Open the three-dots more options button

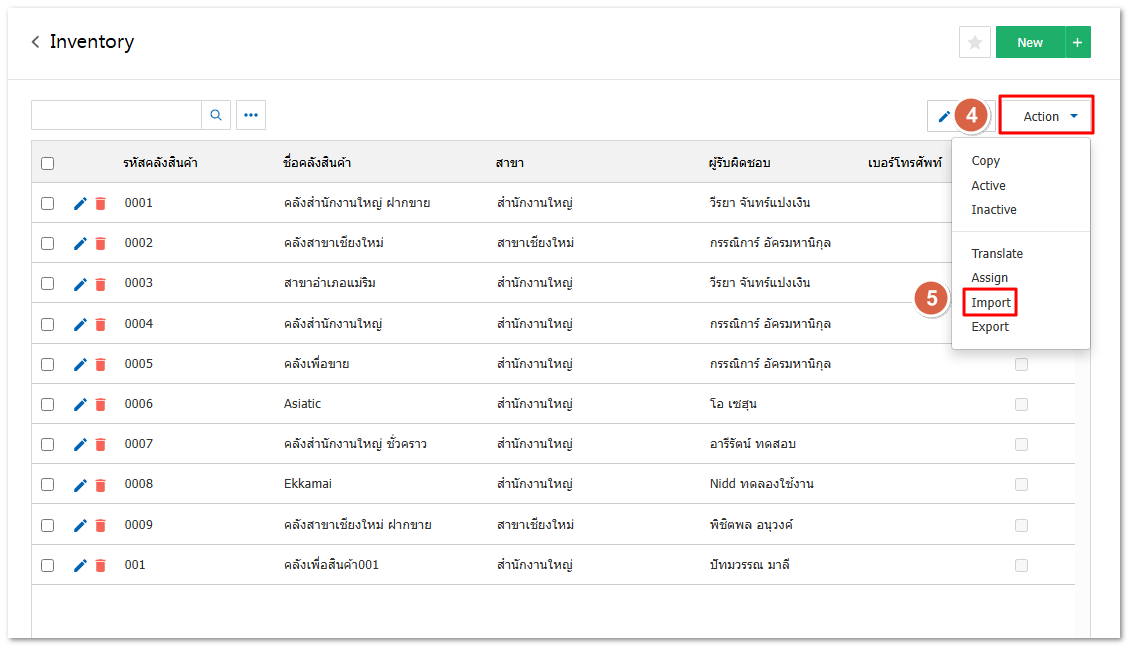(x=251, y=115)
